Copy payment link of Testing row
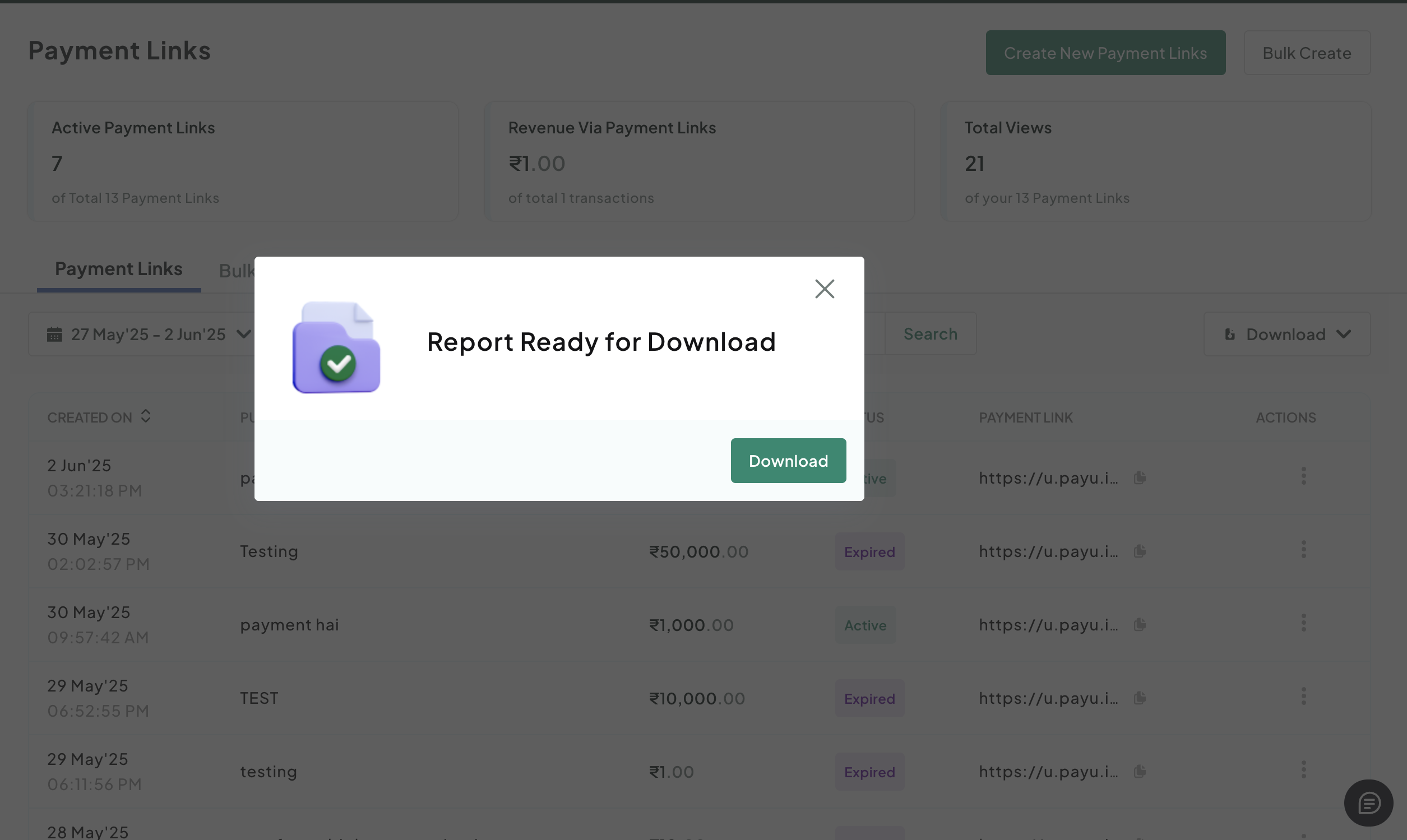 click(x=1140, y=551)
